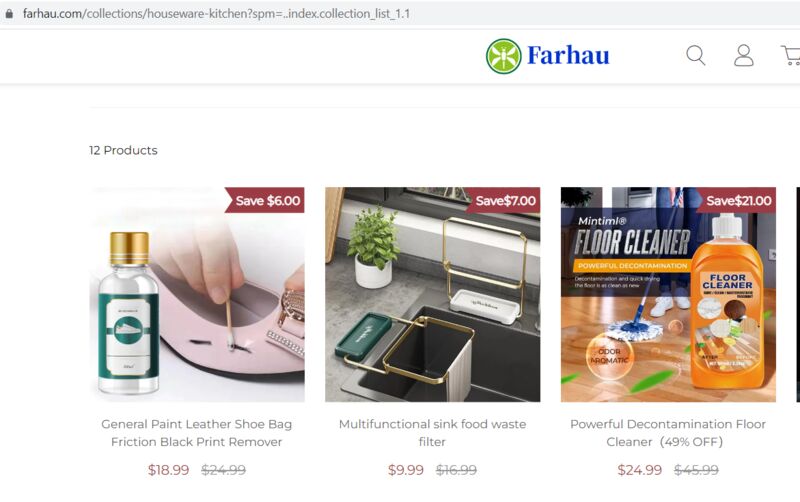
Task: Open General Paint Leather Shoe Bag title
Action: (196, 433)
